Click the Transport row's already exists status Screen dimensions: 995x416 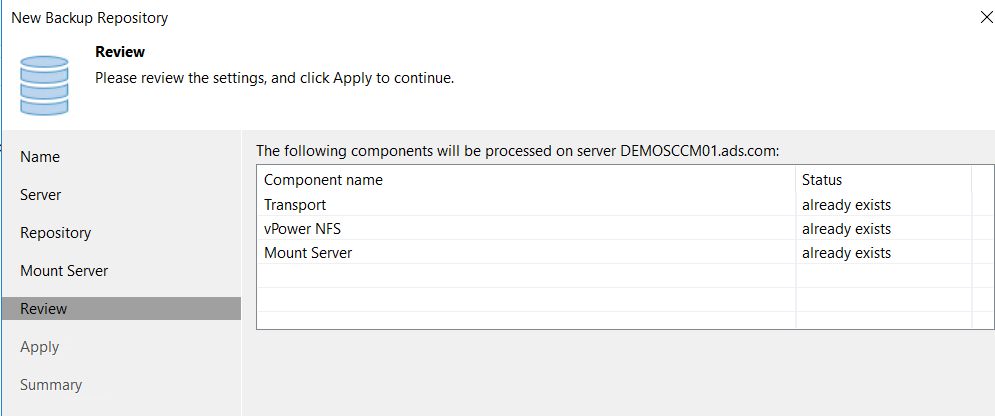pyautogui.click(x=847, y=205)
